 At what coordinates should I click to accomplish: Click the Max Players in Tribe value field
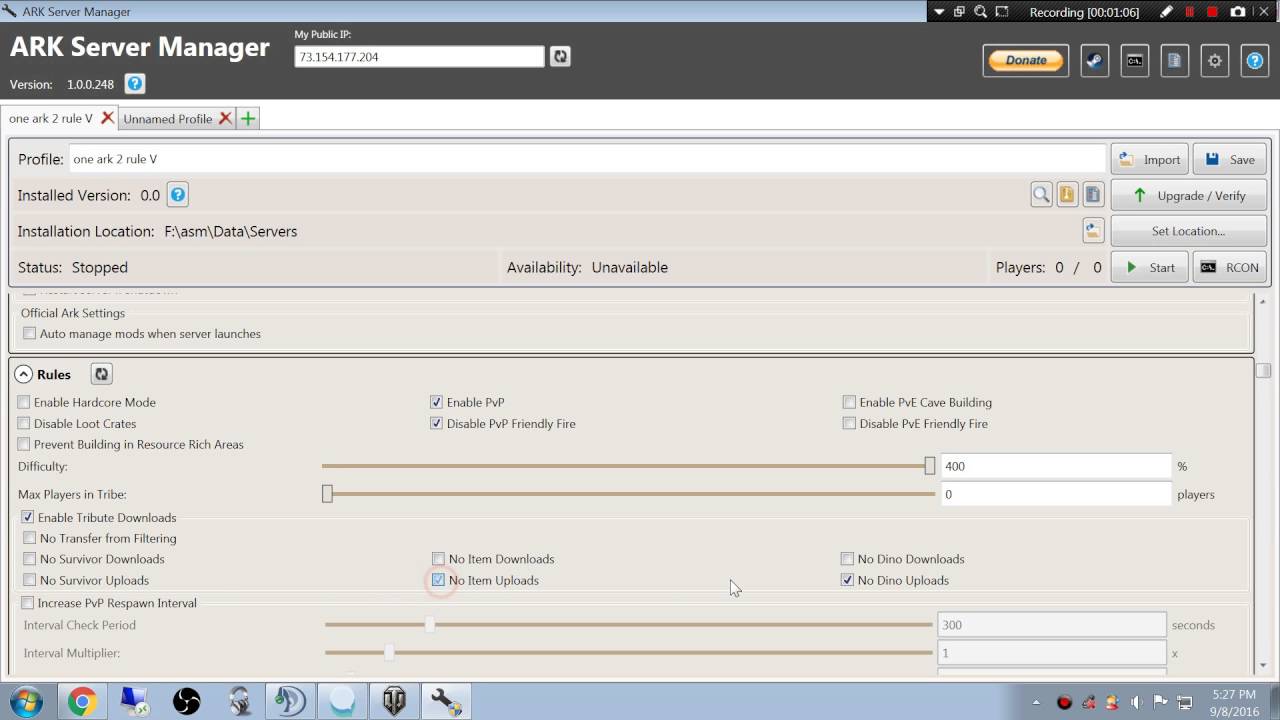[x=1055, y=494]
